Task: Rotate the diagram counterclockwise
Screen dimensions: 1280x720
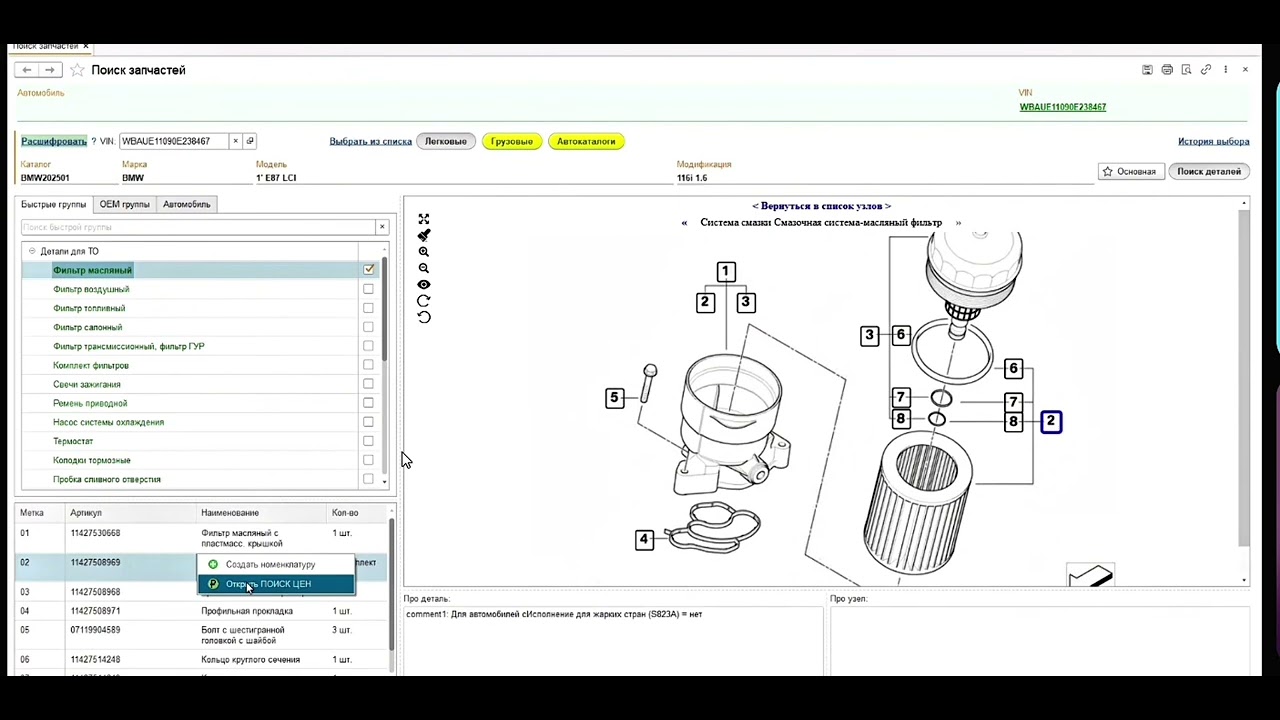Action: [424, 317]
